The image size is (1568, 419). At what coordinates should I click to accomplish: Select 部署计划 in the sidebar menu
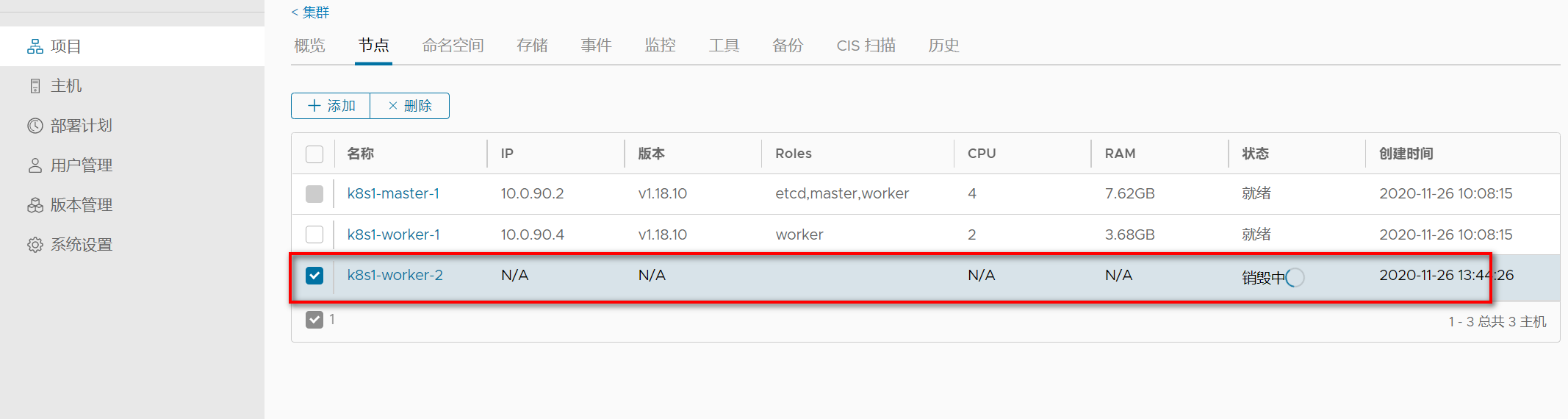click(x=132, y=126)
